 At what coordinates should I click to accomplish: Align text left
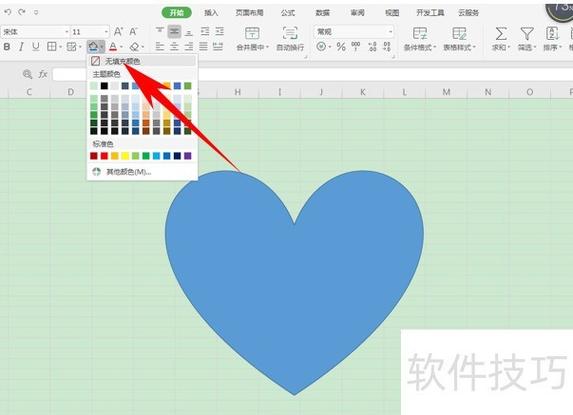tap(160, 46)
